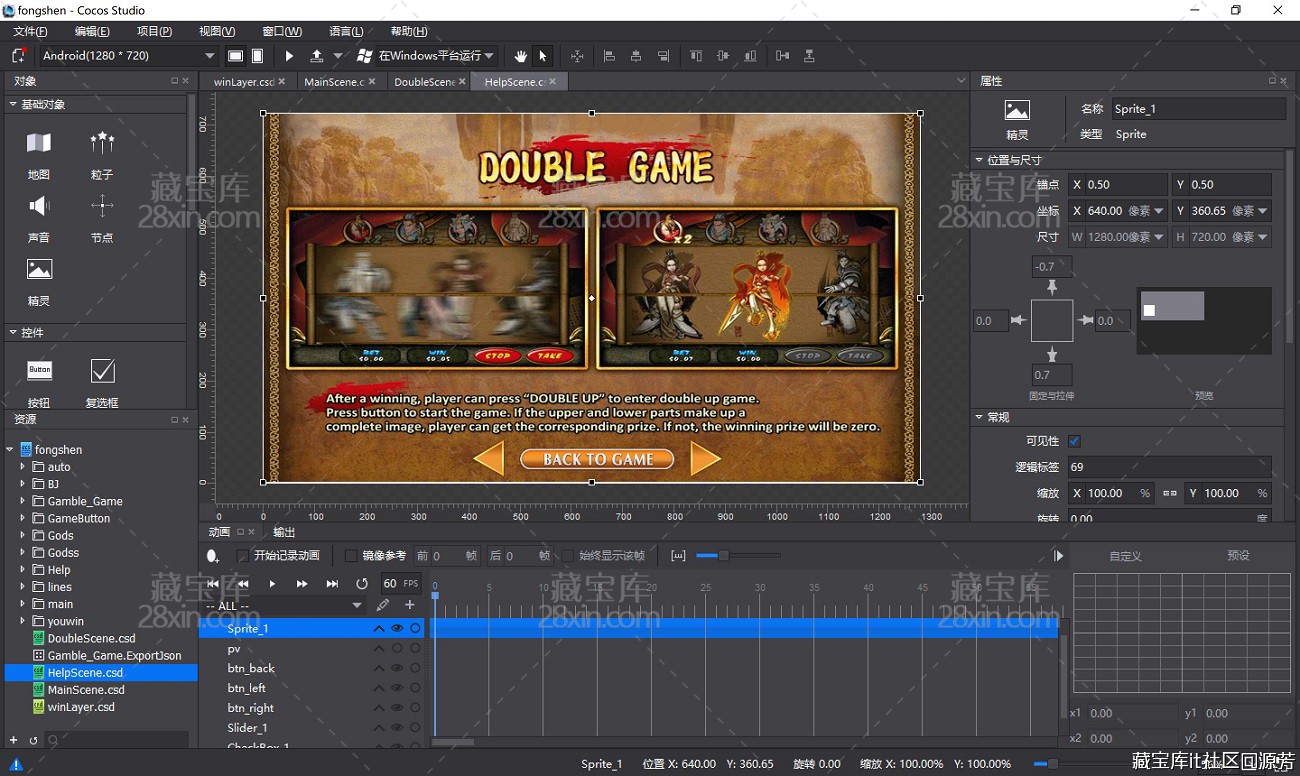Toggle visibility of btn_back layer

[397, 668]
